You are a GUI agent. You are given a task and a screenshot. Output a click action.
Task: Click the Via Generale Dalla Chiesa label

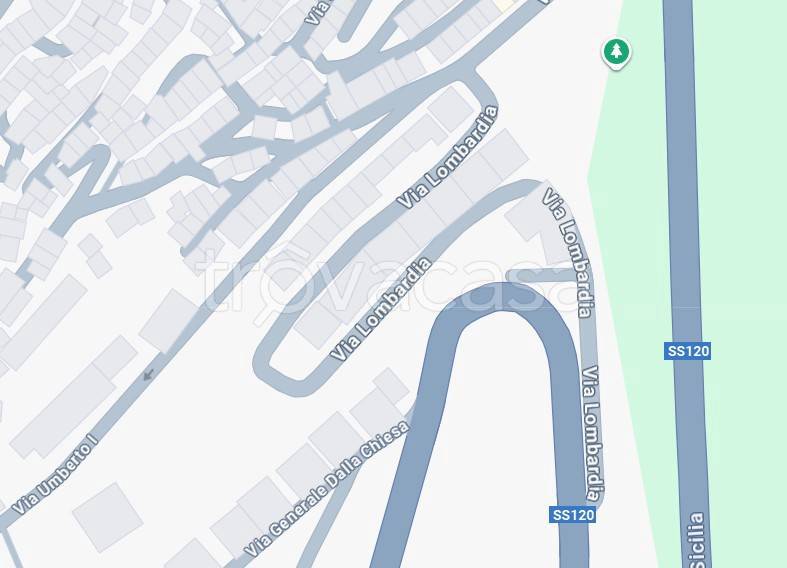[x=327, y=488]
